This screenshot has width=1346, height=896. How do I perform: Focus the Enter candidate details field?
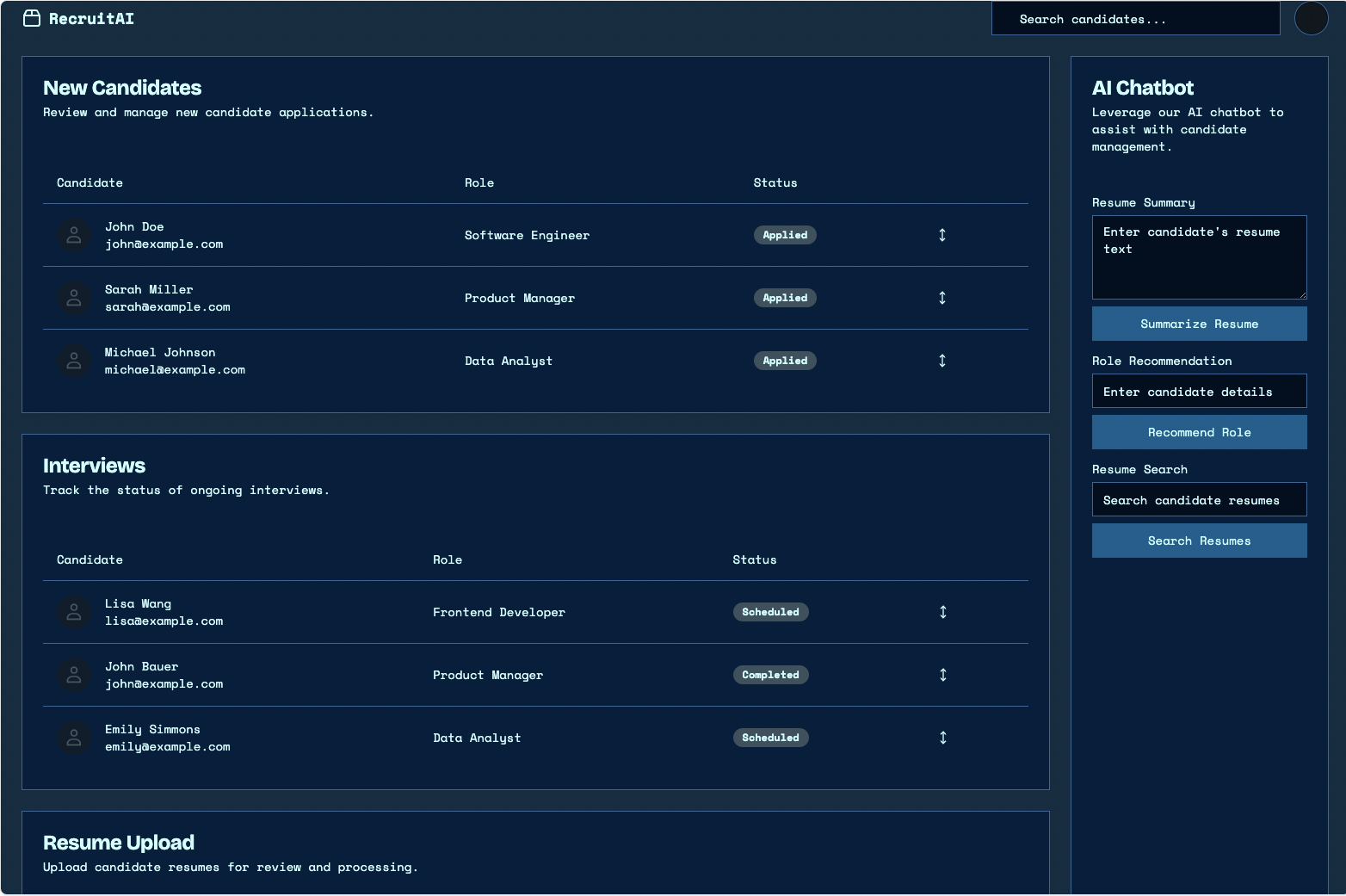(x=1199, y=391)
